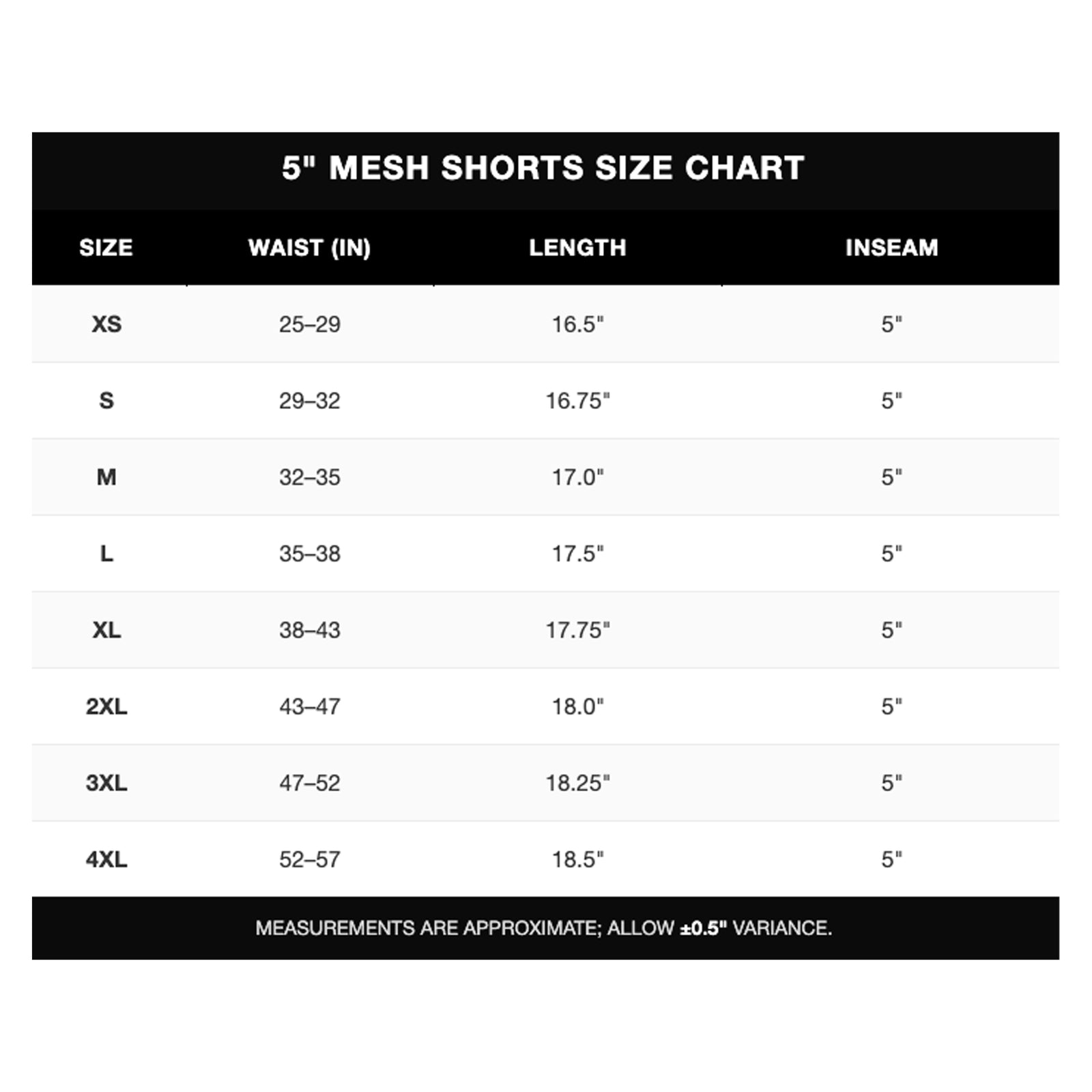The height and width of the screenshot is (1092, 1092).
Task: Select the XL size row label
Action: tap(106, 630)
